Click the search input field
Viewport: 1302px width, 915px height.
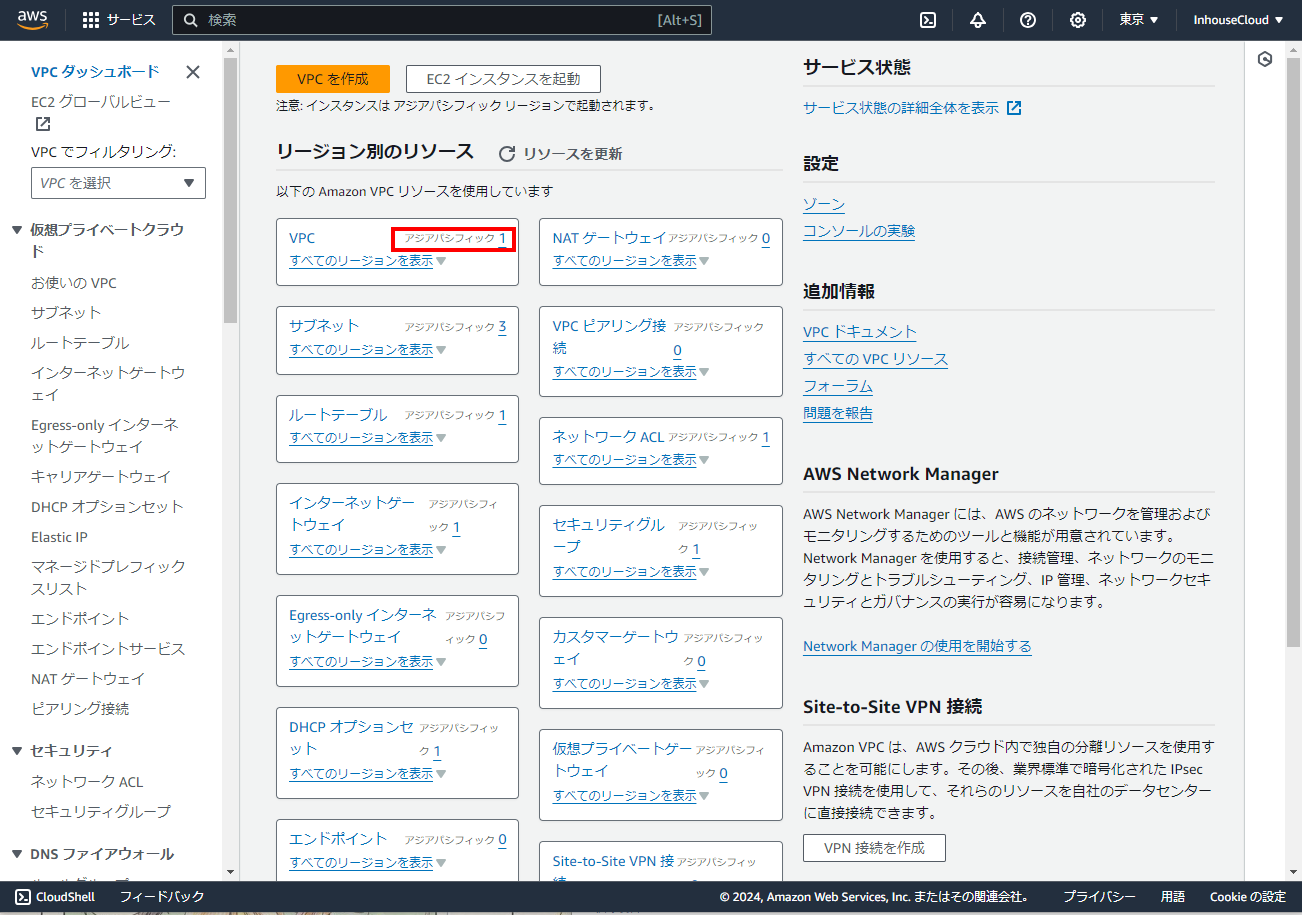430,20
